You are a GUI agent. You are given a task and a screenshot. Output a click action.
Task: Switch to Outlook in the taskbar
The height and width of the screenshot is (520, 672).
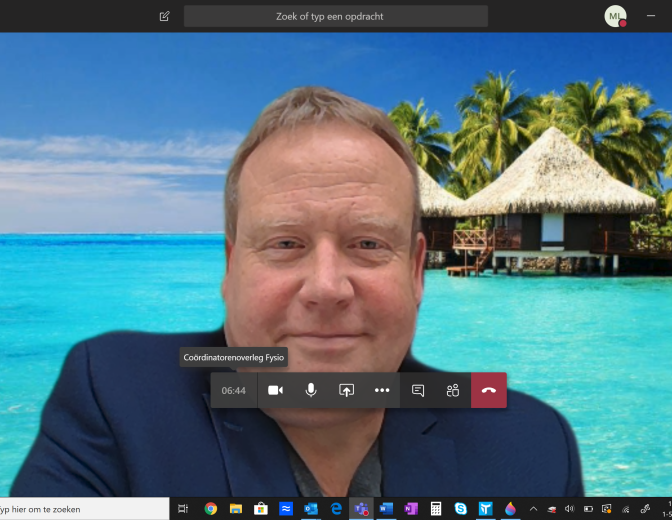pos(311,509)
